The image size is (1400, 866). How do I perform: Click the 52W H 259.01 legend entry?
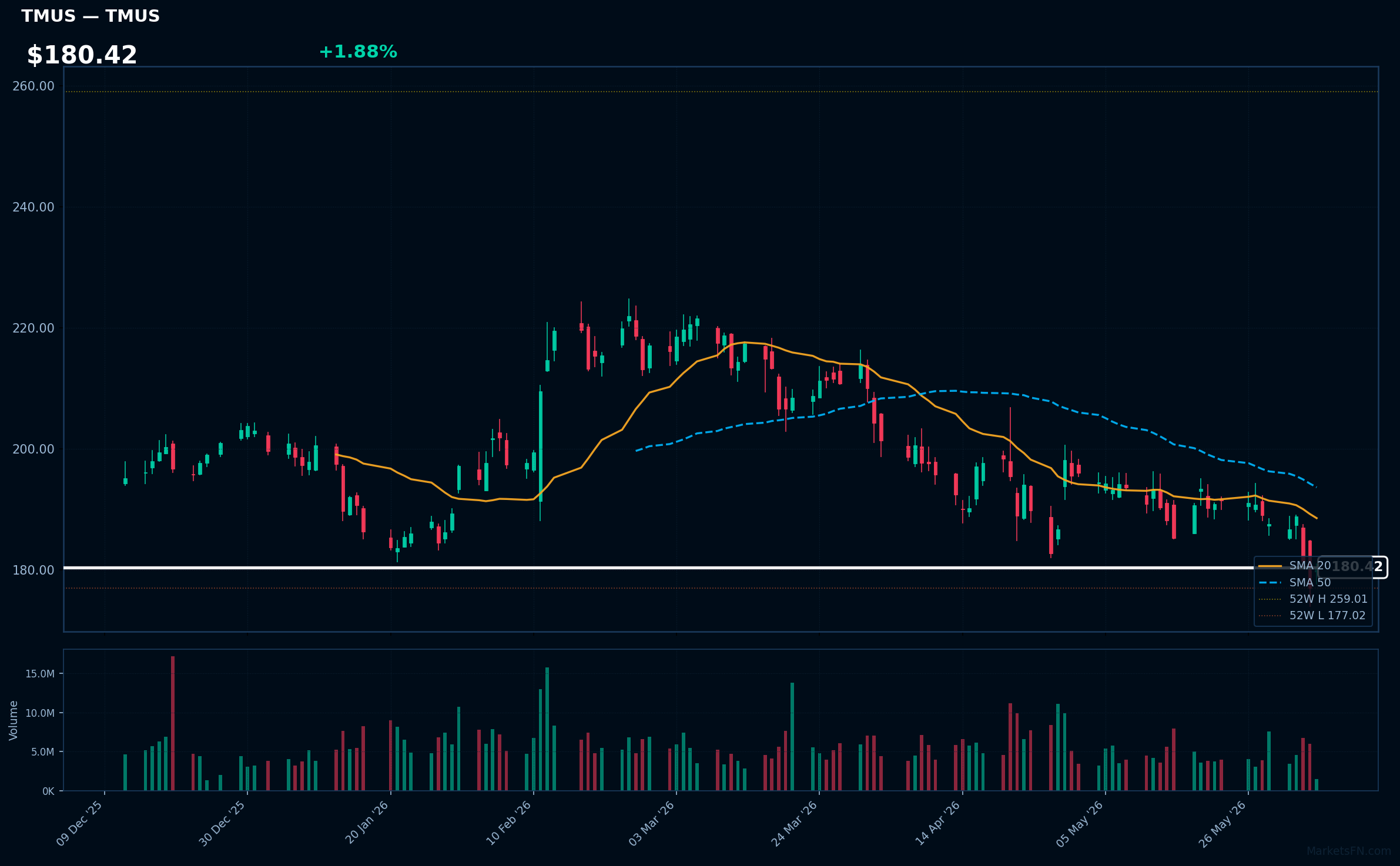click(x=1313, y=599)
